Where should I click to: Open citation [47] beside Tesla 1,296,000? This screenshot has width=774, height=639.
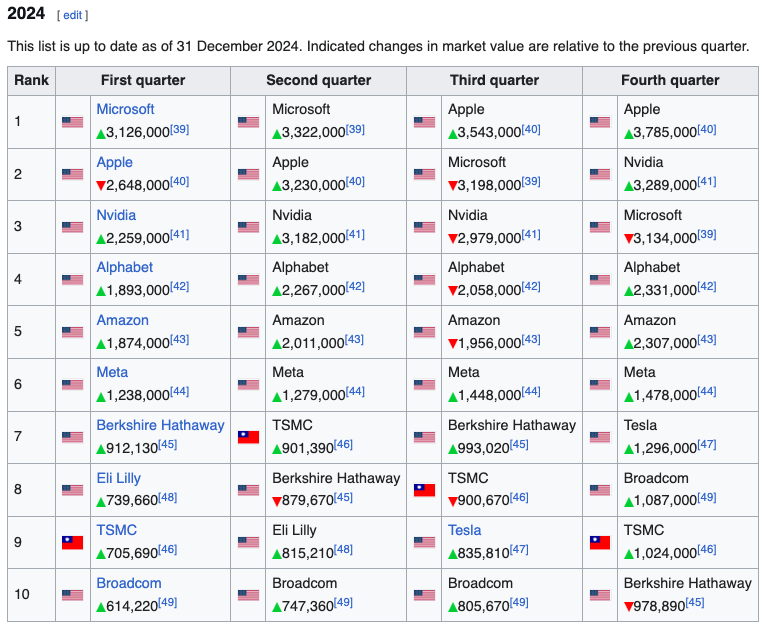(707, 445)
